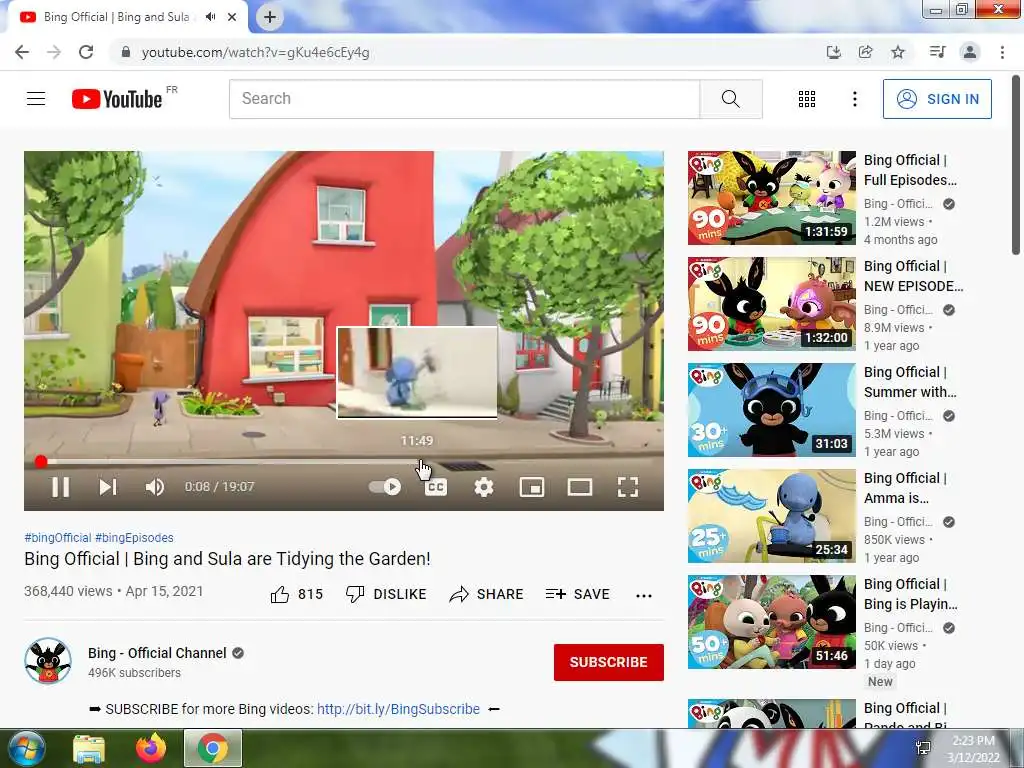Viewport: 1024px width, 768px height.
Task: Click the 'Bing Official | NEW EPISODE' title
Action: [x=913, y=276]
